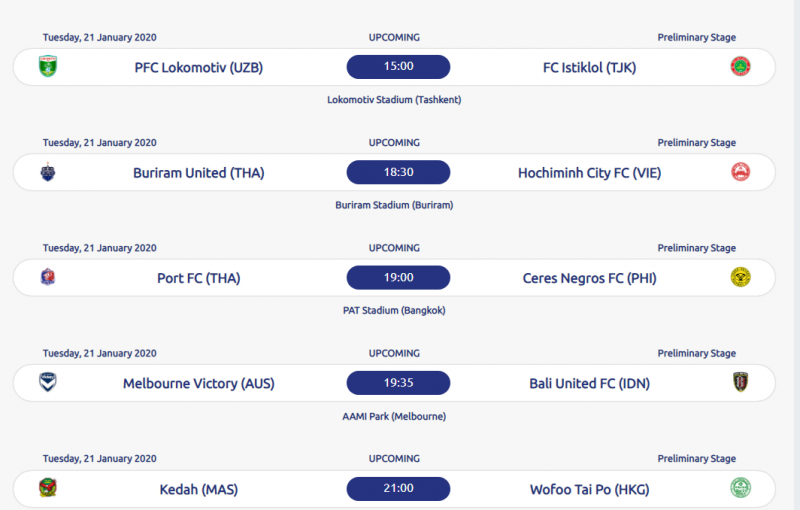Select the Hochiminh City FC badge
The width and height of the screenshot is (800, 510).
click(740, 172)
